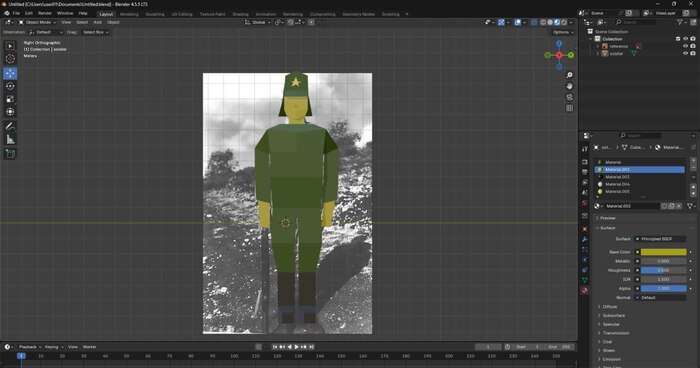
Task: Open the Tool properties tab
Action: point(585,149)
